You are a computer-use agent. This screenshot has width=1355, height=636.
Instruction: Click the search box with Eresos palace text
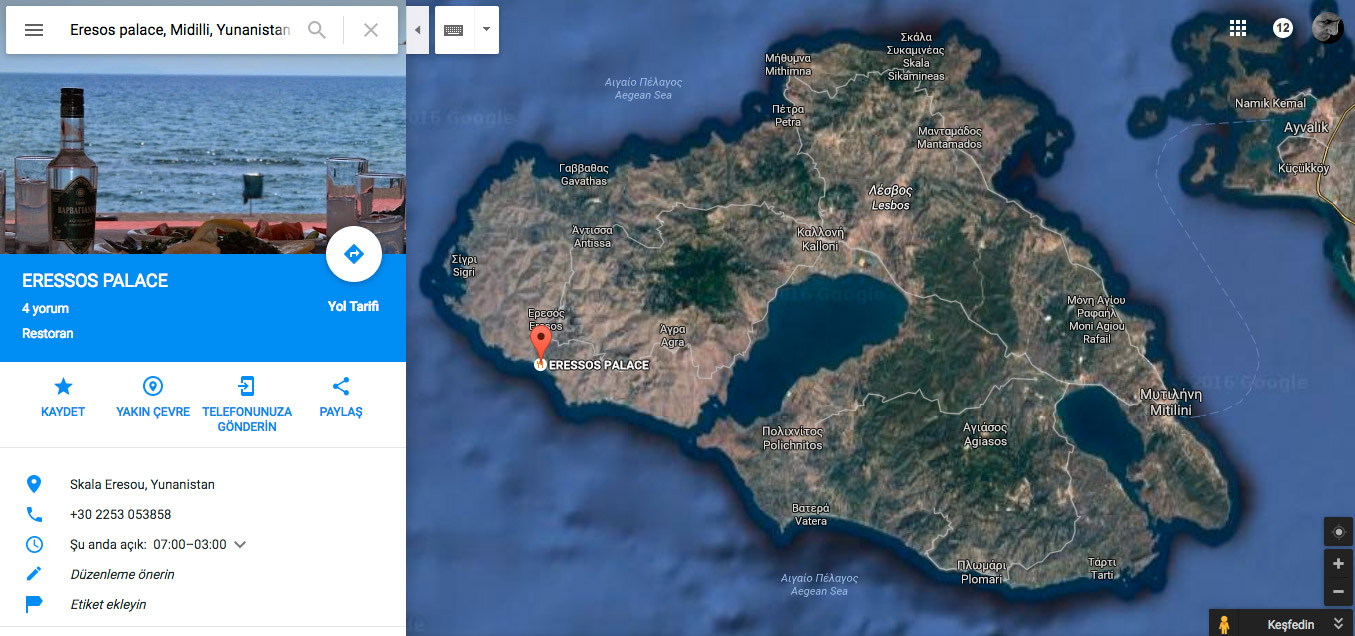pyautogui.click(x=180, y=30)
